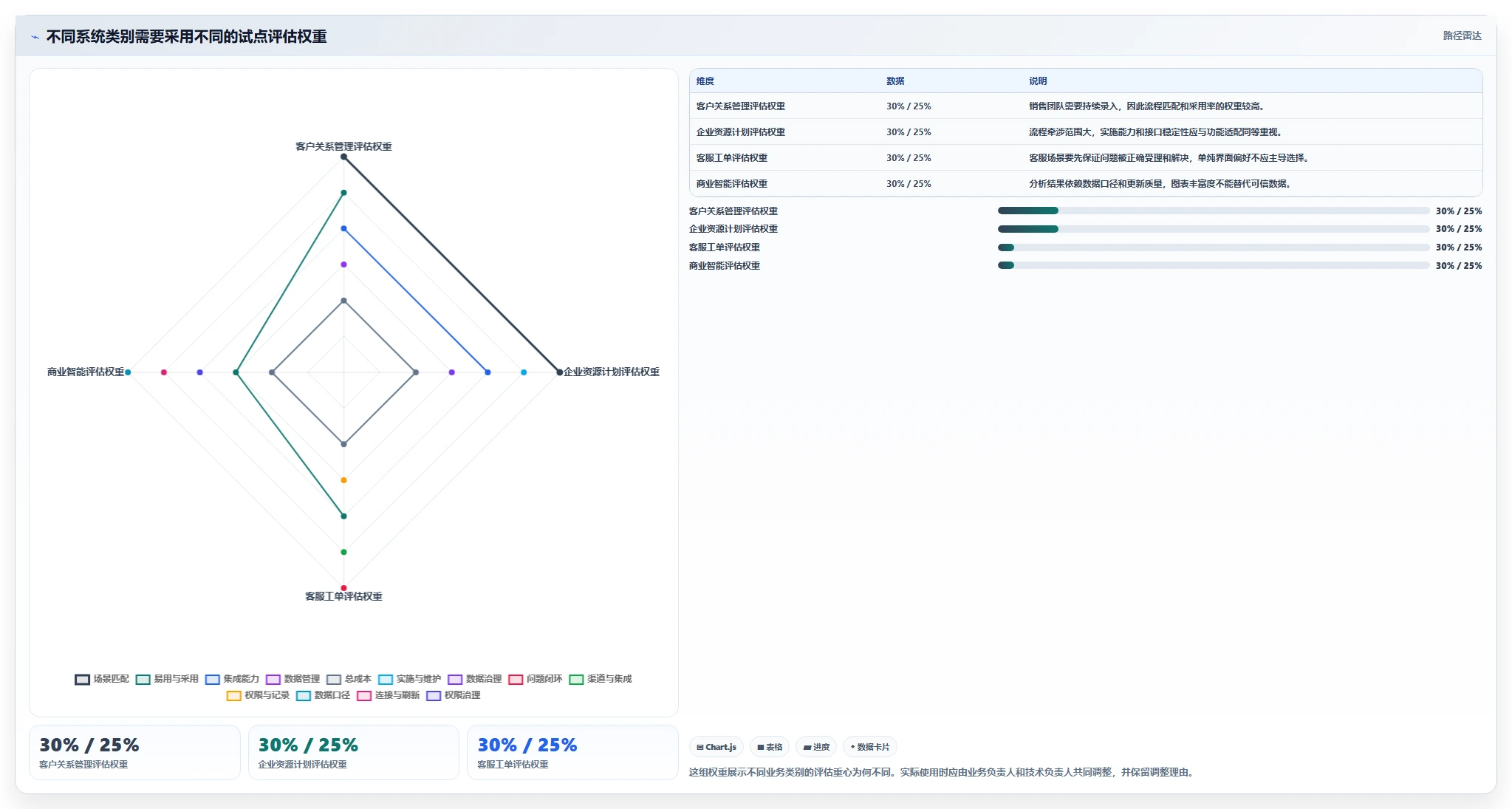Viewport: 1512px width, 809px height.
Task: Click the blue icon beside the page title
Action: pos(35,37)
